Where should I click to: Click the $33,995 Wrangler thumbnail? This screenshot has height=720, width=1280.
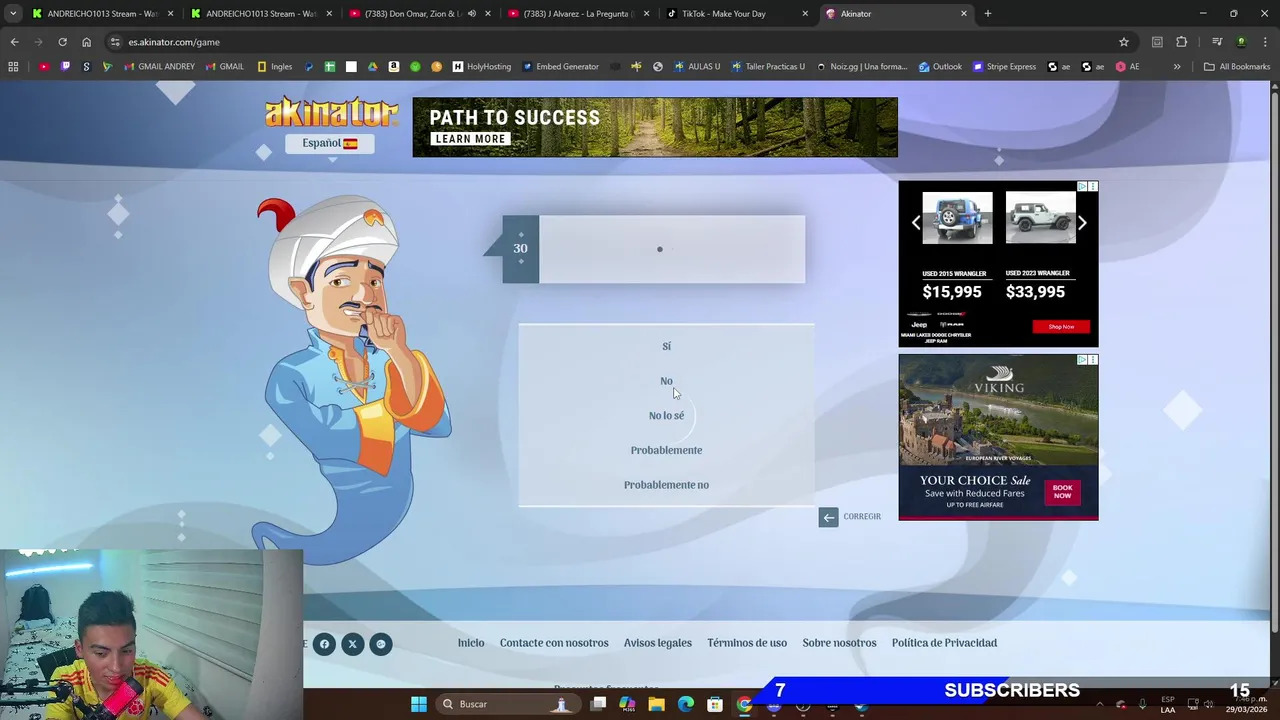pos(1040,218)
